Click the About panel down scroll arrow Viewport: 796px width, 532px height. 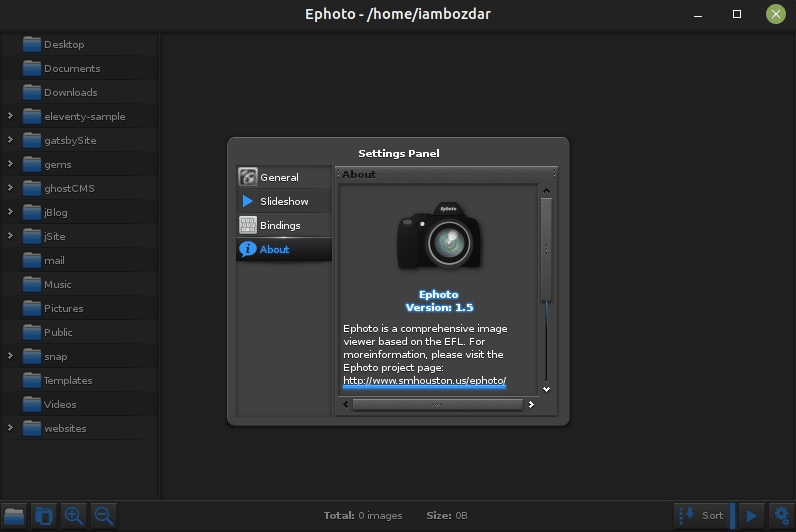[546, 389]
